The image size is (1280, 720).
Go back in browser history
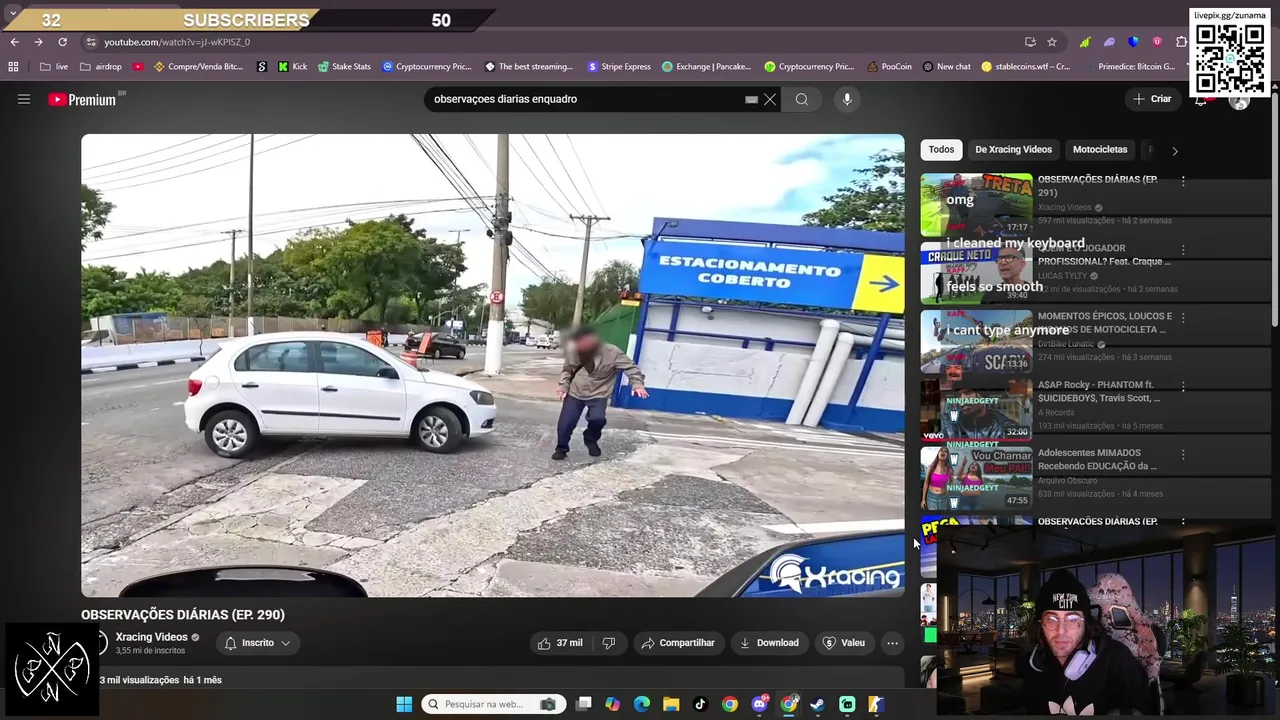tap(14, 42)
